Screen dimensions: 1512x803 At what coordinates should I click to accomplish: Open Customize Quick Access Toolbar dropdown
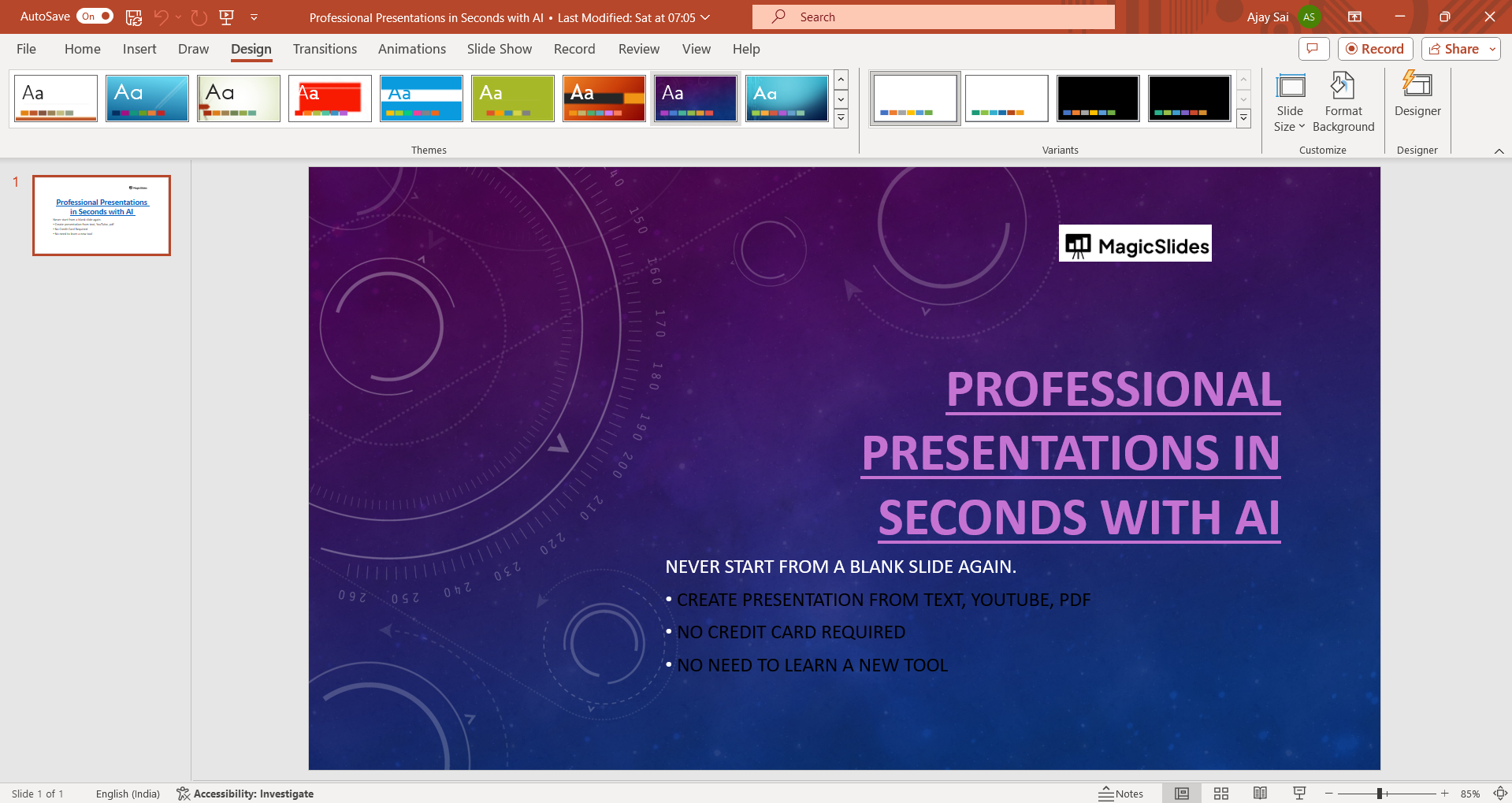click(254, 17)
